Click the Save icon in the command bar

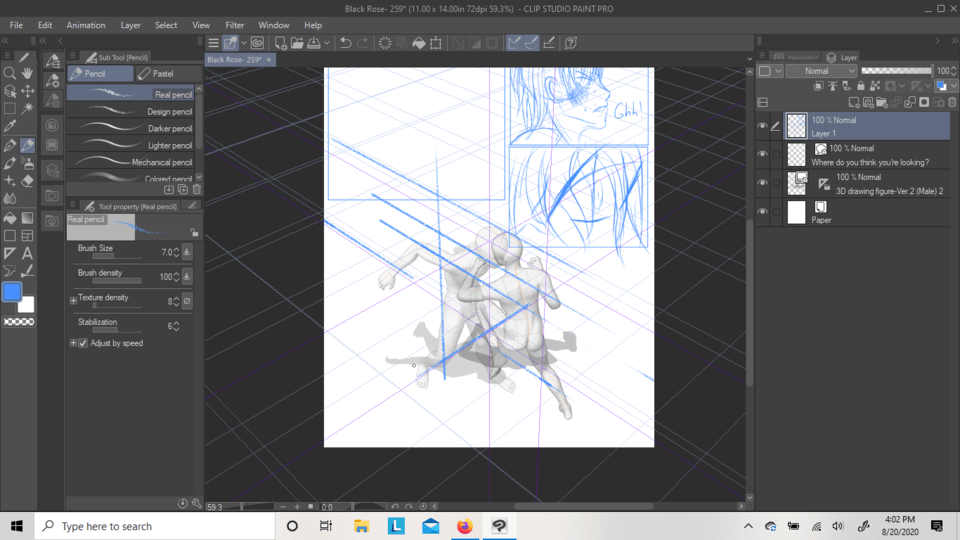[314, 43]
